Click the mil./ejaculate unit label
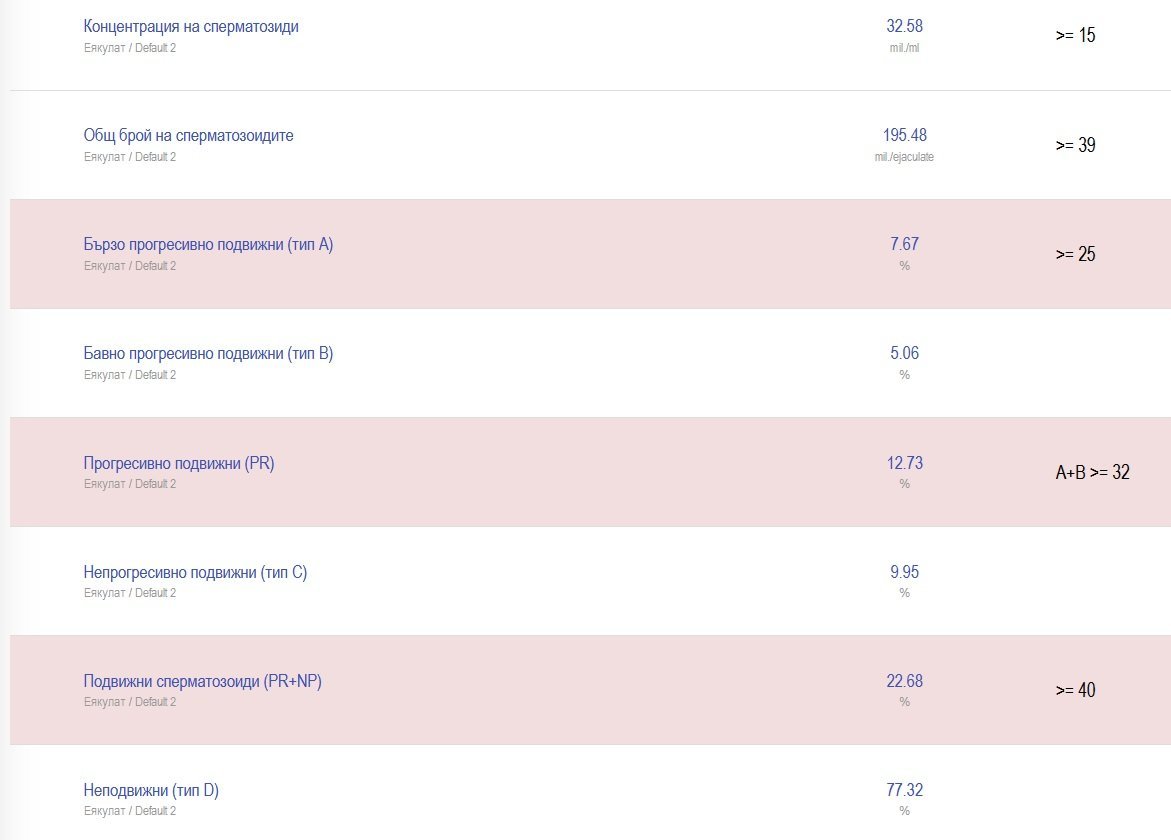The width and height of the screenshot is (1171, 840). tap(904, 157)
